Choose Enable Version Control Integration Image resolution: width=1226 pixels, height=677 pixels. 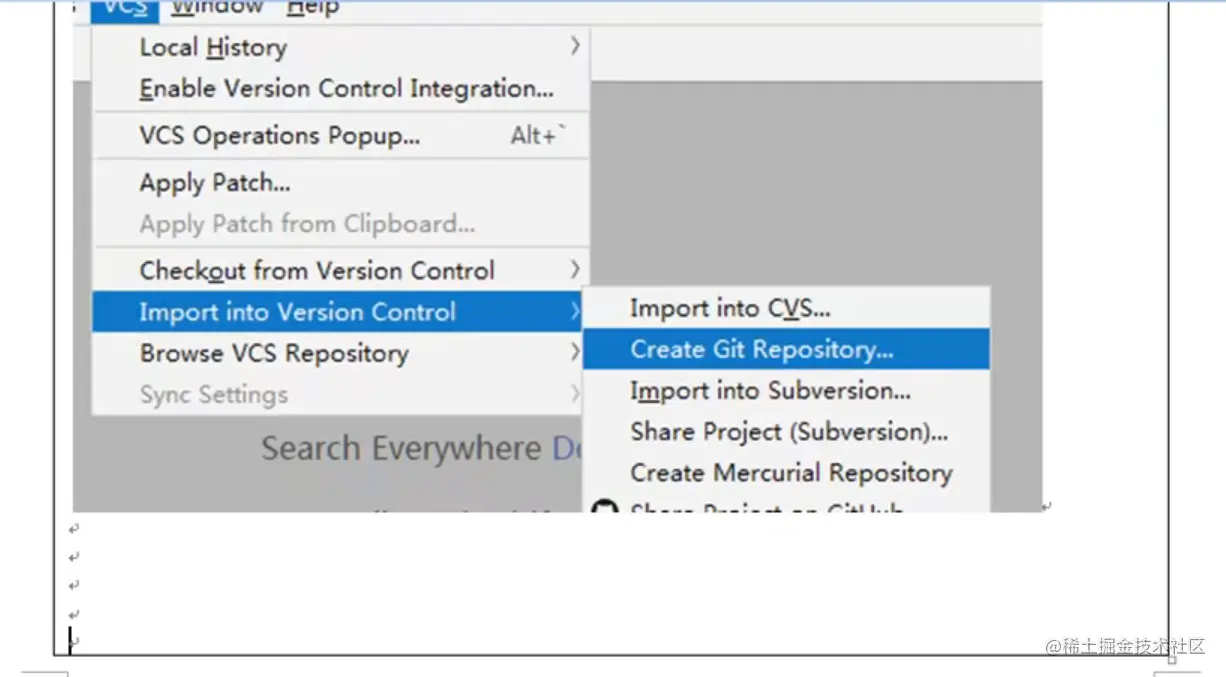point(346,88)
